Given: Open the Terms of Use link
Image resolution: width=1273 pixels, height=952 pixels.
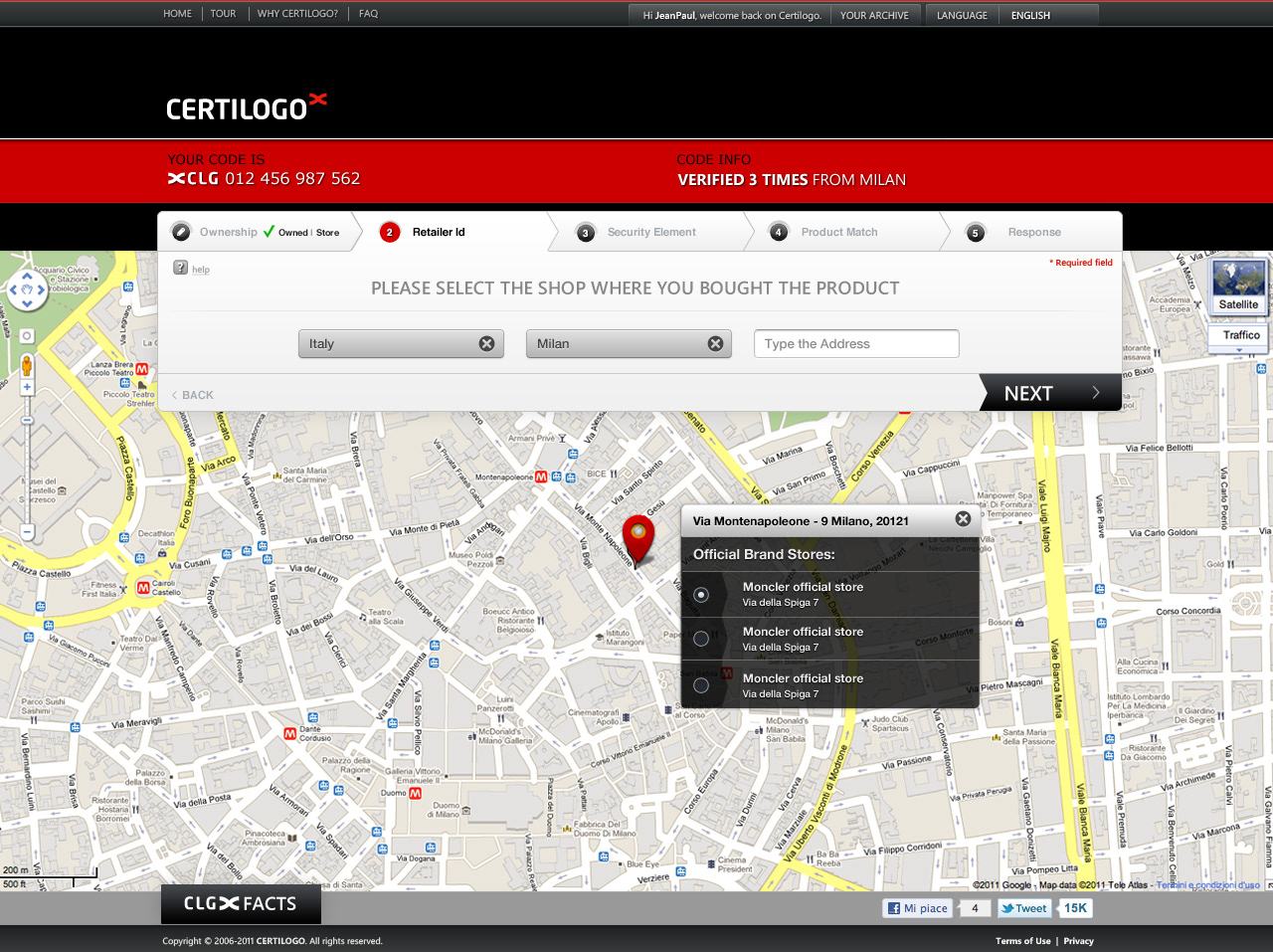Looking at the screenshot, I should [1022, 941].
